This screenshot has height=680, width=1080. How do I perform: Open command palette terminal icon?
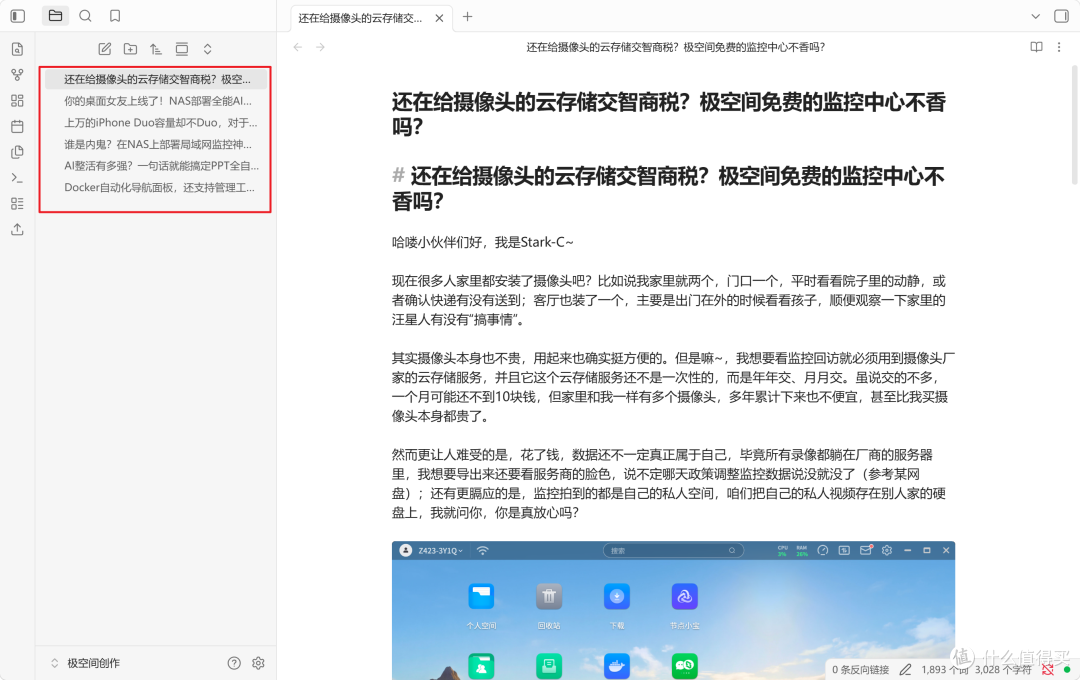[17, 178]
